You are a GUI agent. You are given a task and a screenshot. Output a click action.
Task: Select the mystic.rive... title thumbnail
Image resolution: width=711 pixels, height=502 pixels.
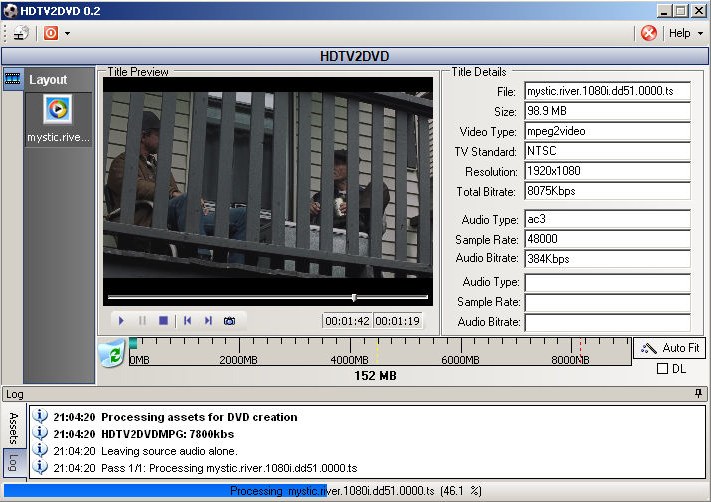click(58, 120)
